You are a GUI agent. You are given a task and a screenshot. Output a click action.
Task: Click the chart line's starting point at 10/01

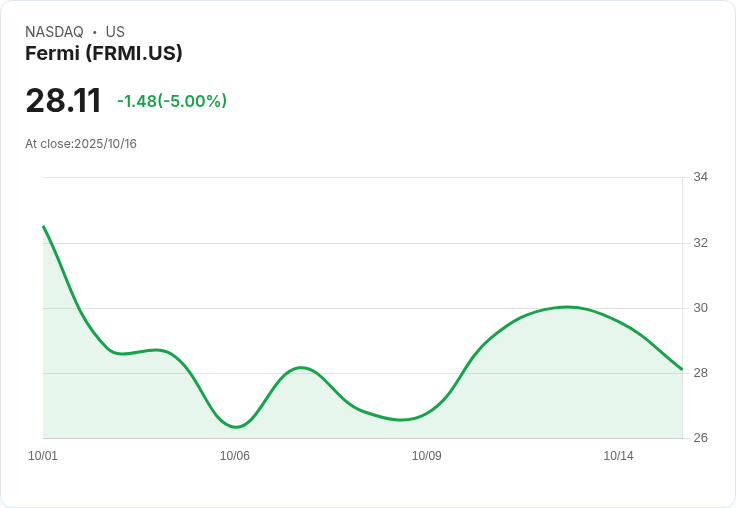point(44,227)
